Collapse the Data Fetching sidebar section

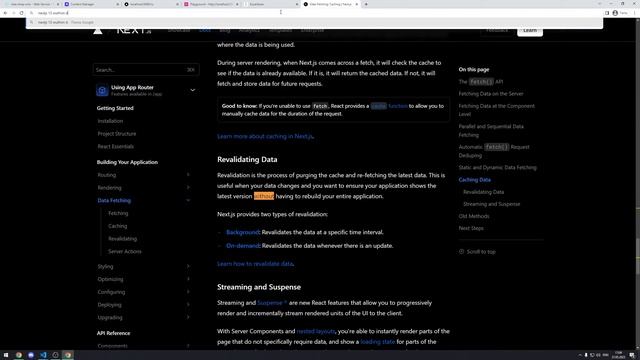pyautogui.click(x=188, y=200)
